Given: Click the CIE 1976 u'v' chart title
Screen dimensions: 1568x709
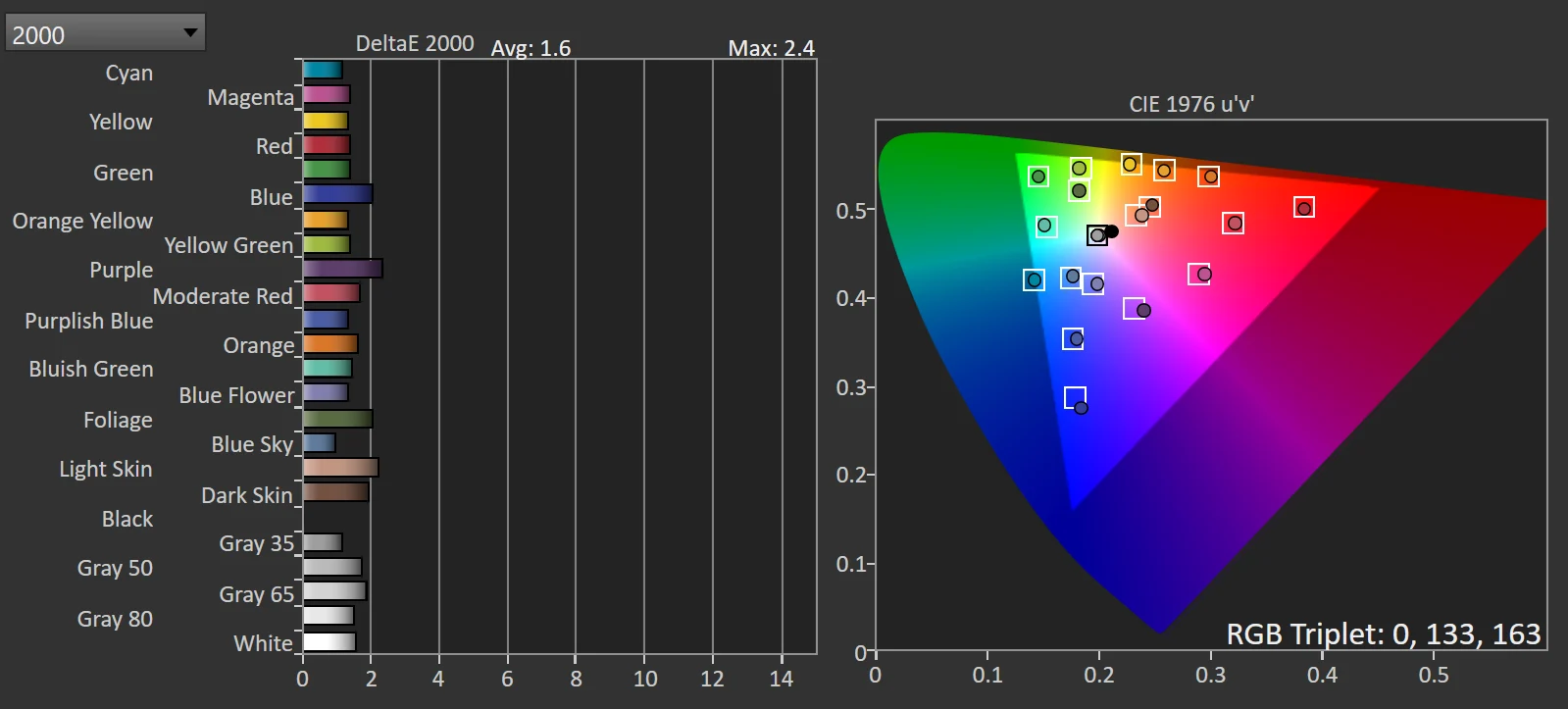Looking at the screenshot, I should (1191, 104).
